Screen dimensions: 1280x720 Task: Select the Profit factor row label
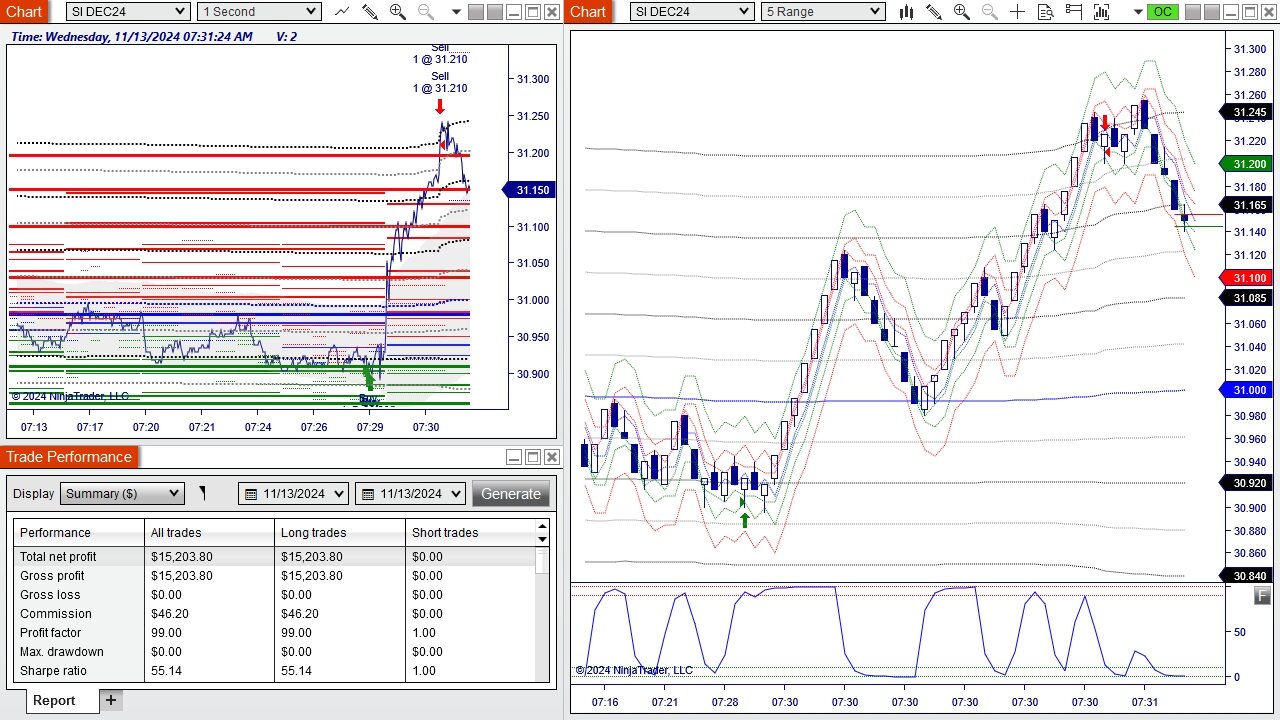50,633
